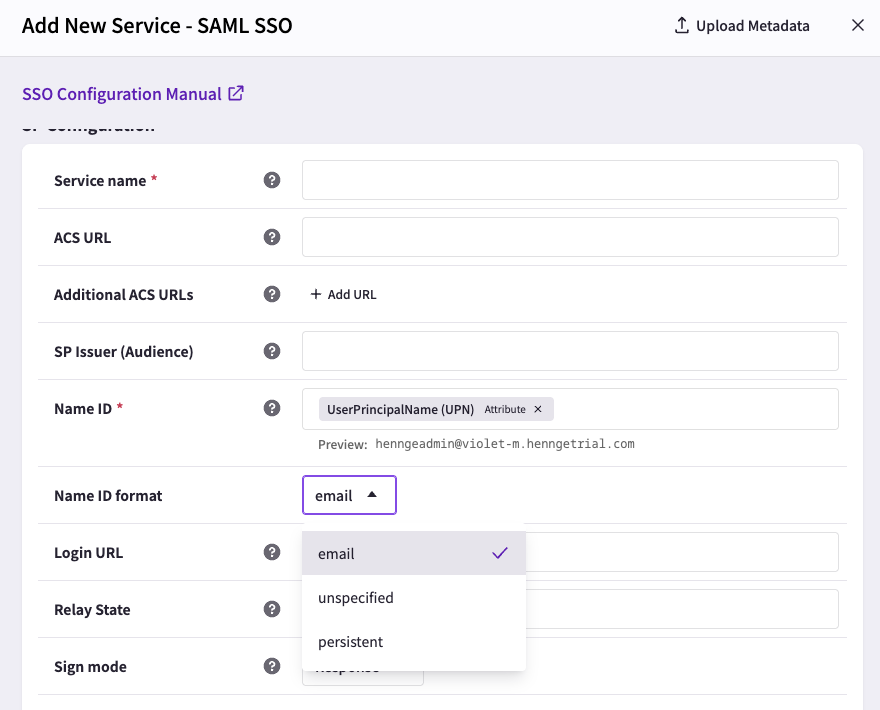
Task: Show the Relay State help tooltip icon
Action: [272, 609]
